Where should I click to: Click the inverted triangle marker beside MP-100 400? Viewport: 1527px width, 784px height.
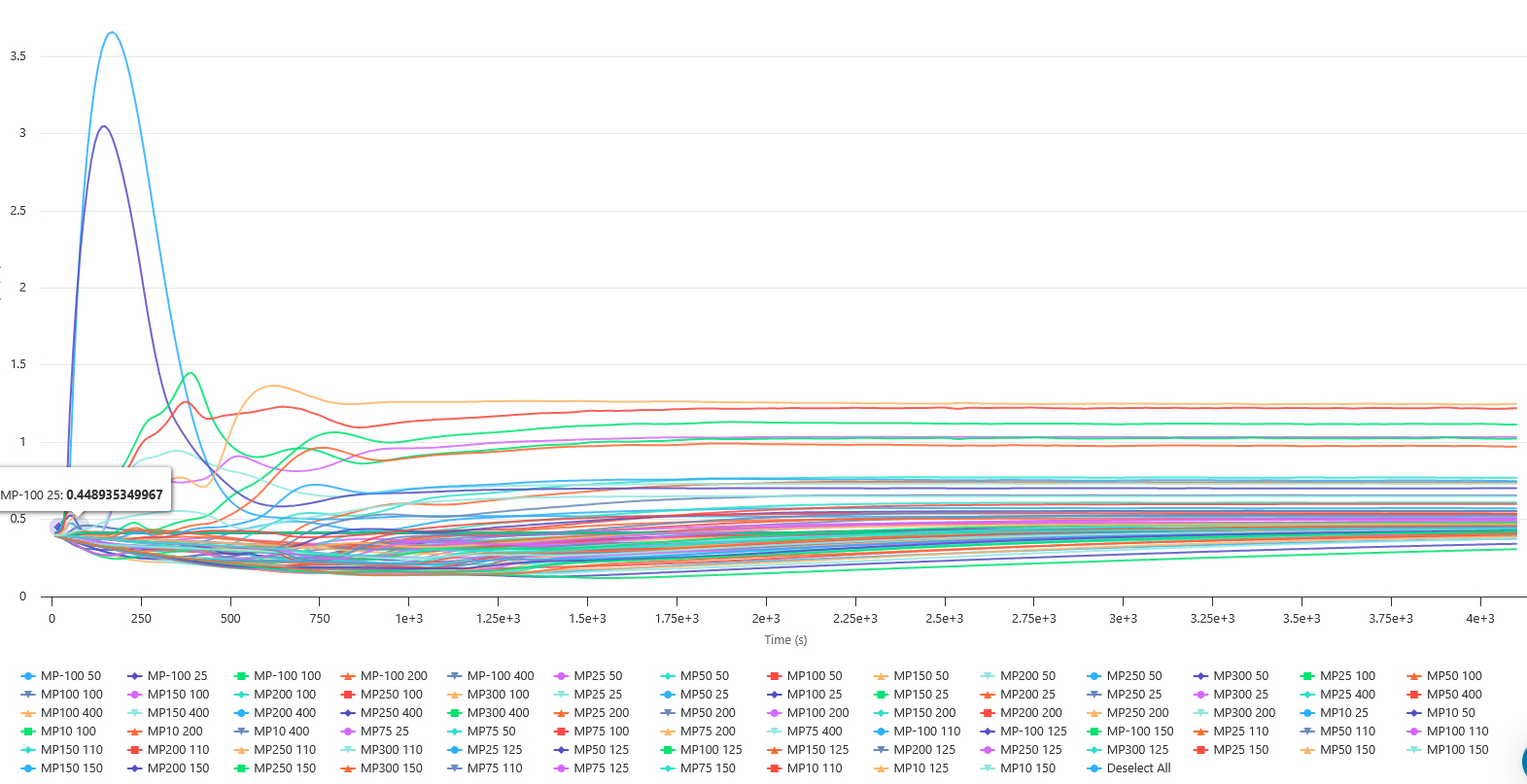454,676
